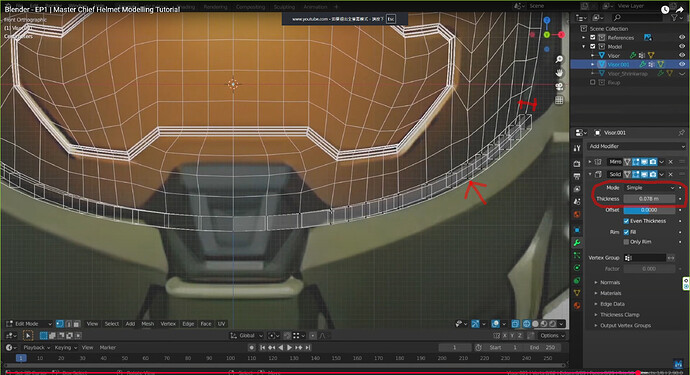Open the Vertex menu
Image resolution: width=690 pixels, height=375 pixels.
click(168, 324)
